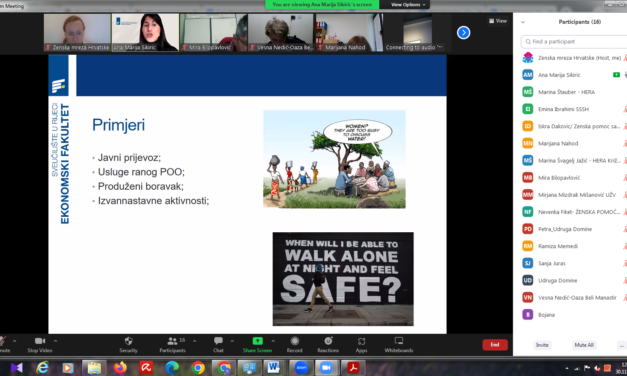The image size is (627, 376).
Task: Expand the Share Screen options arrow
Action: pos(273,341)
